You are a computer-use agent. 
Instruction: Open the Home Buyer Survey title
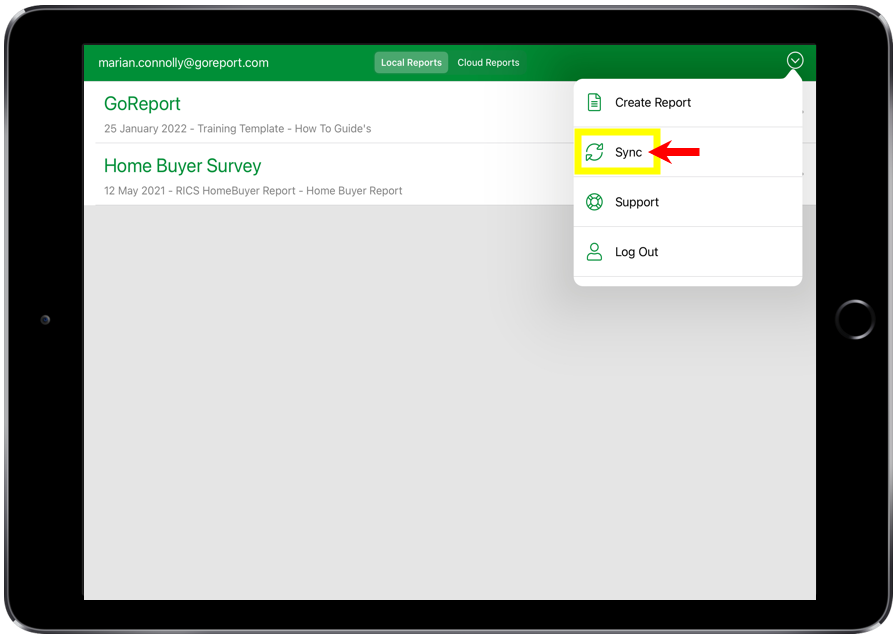182,166
